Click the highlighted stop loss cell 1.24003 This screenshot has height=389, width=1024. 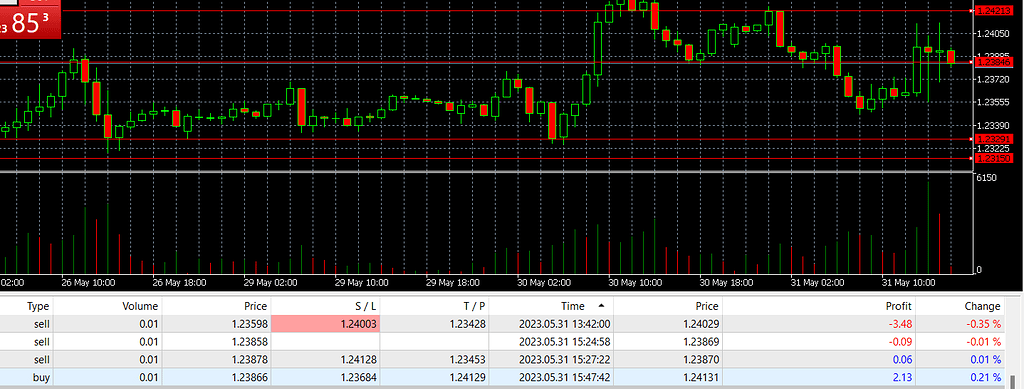click(325, 324)
